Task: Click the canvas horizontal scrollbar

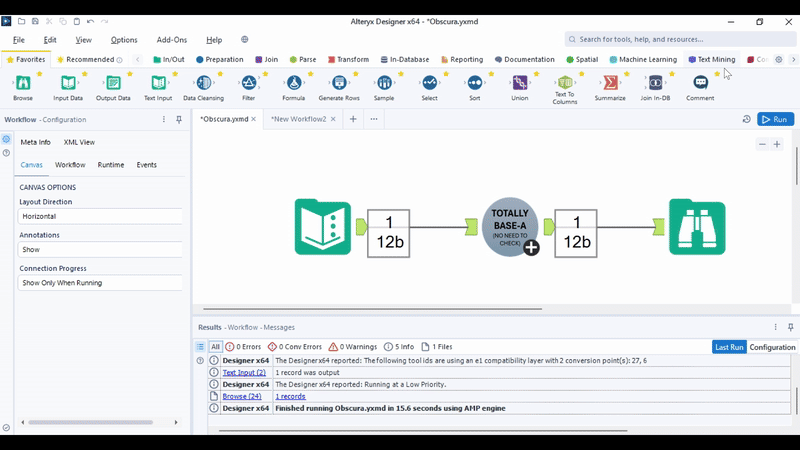Action: (x=372, y=309)
